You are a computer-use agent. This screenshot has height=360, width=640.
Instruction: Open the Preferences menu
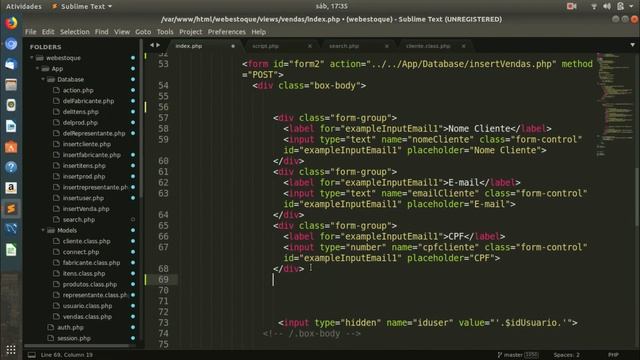point(227,32)
